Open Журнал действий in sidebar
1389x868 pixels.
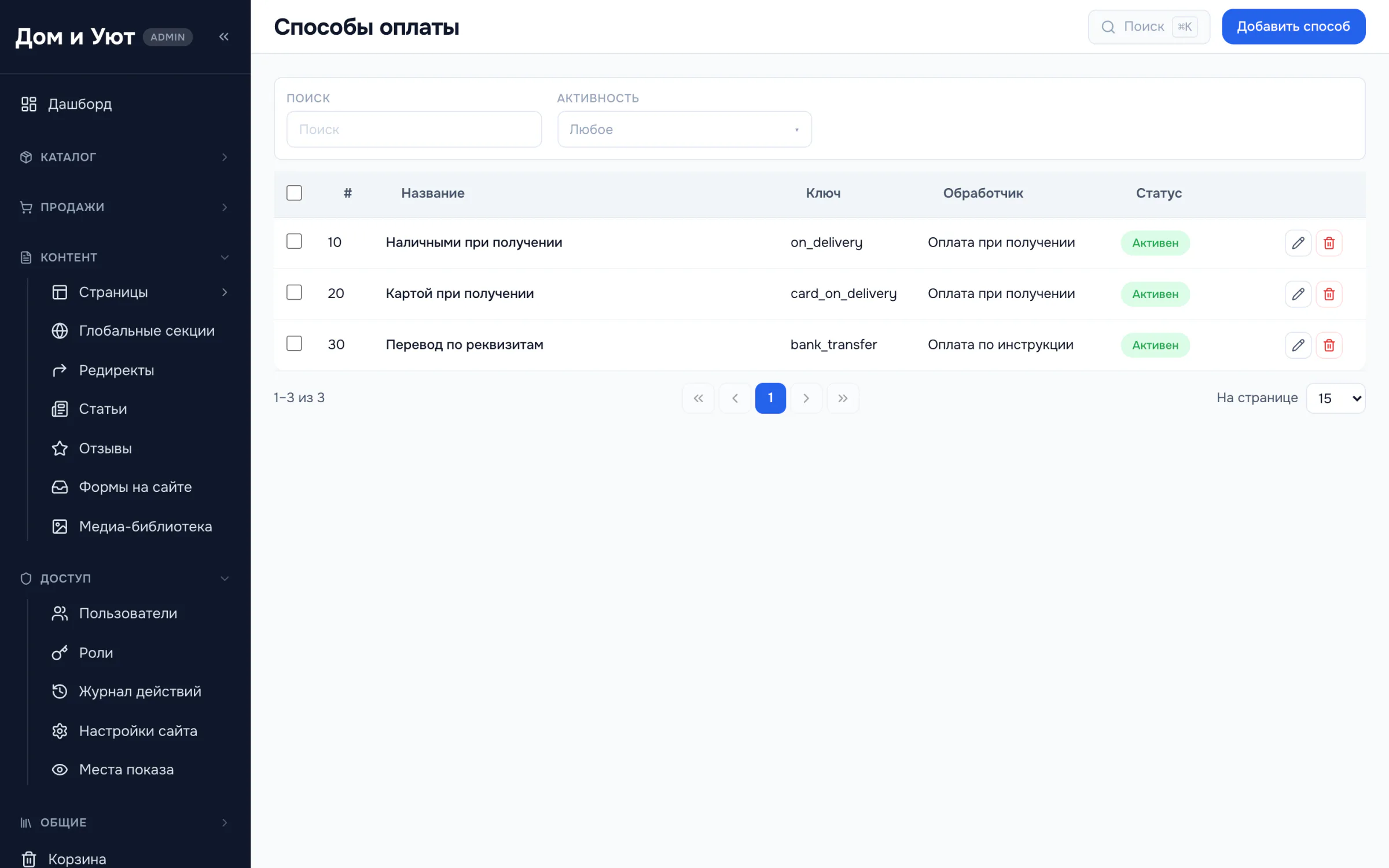141,692
